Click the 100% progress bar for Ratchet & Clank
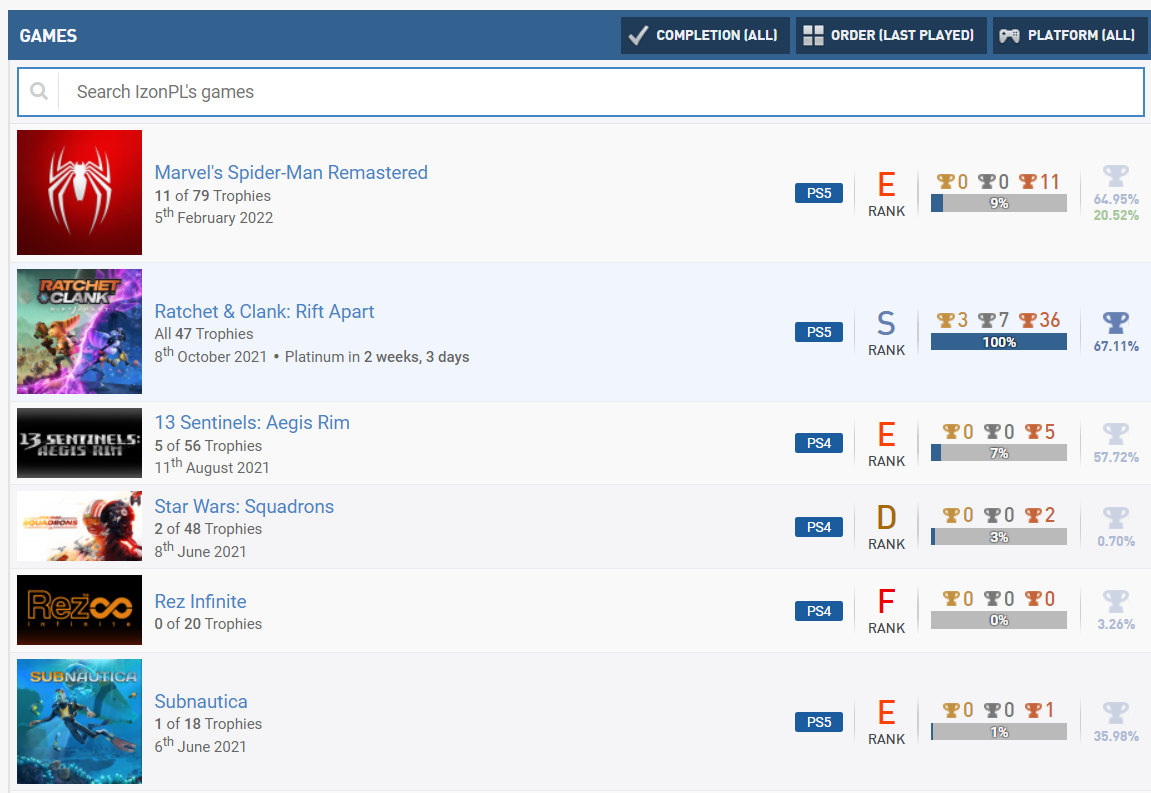1151x793 pixels. point(998,342)
